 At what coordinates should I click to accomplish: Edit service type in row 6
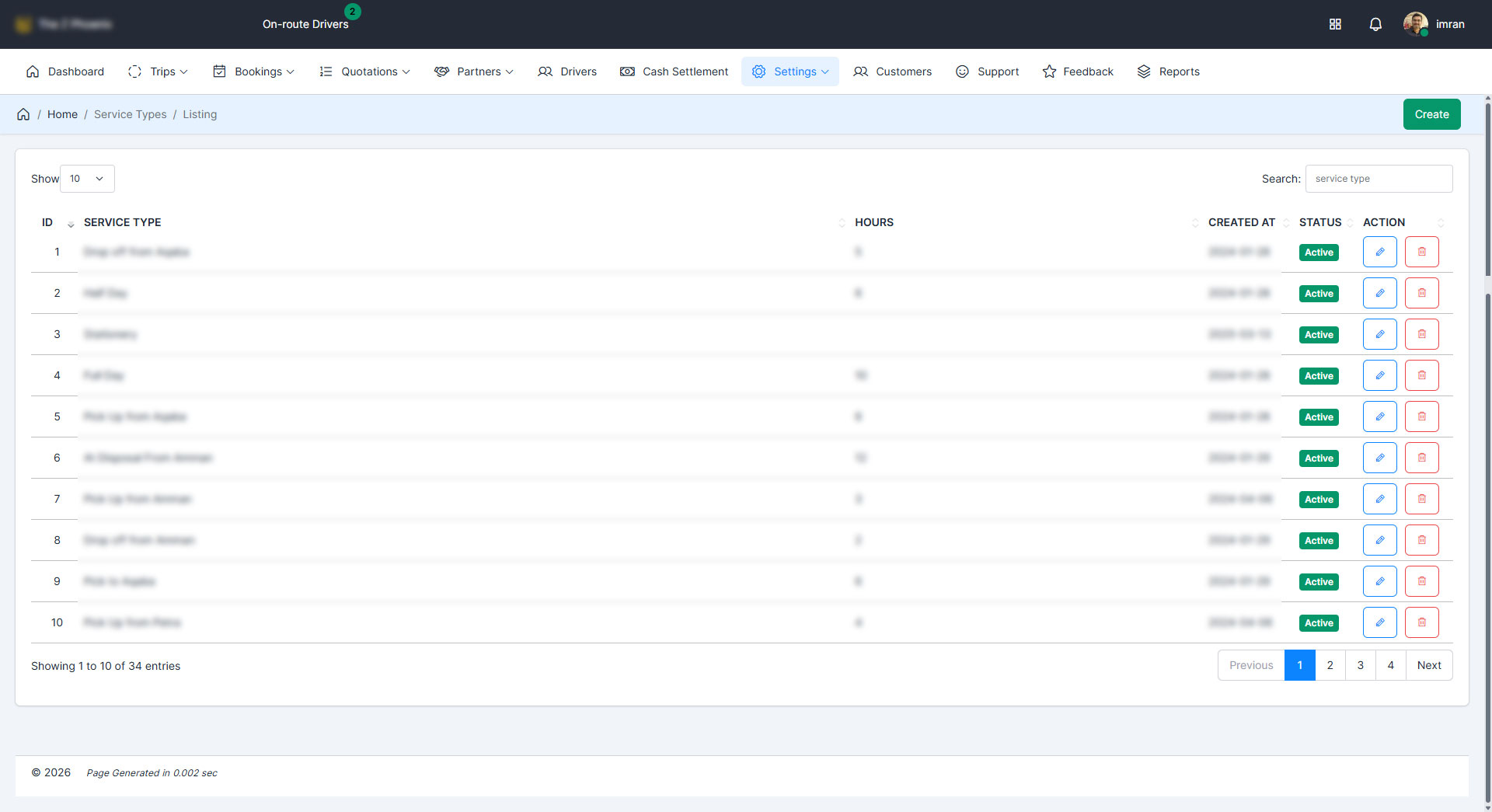point(1379,458)
